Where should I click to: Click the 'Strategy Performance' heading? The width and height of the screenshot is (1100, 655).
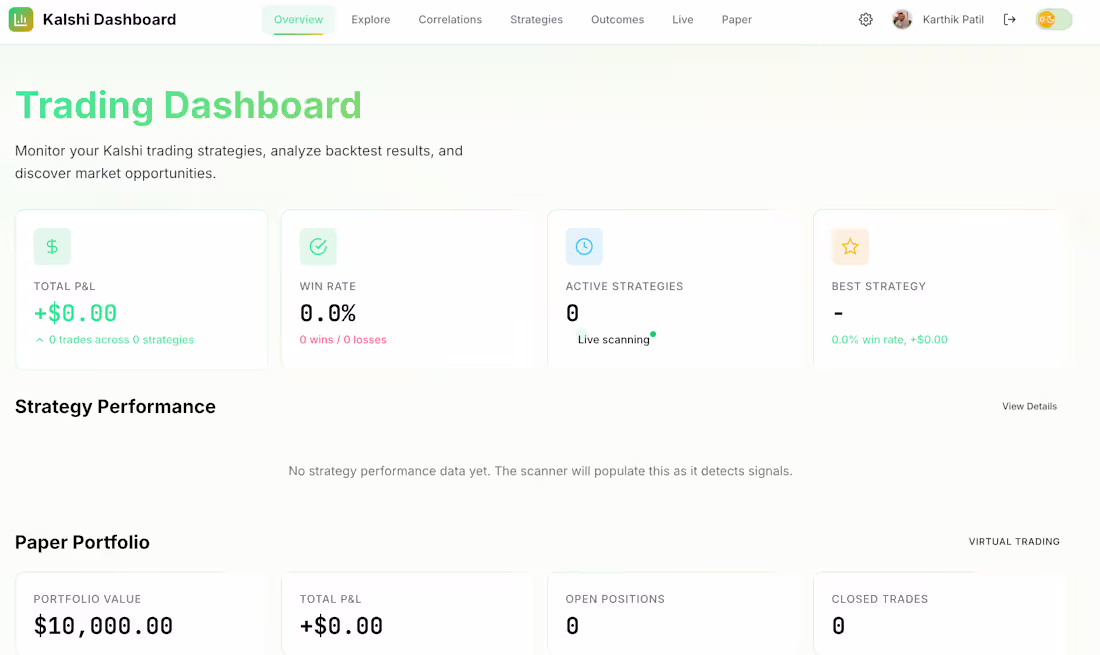point(115,407)
